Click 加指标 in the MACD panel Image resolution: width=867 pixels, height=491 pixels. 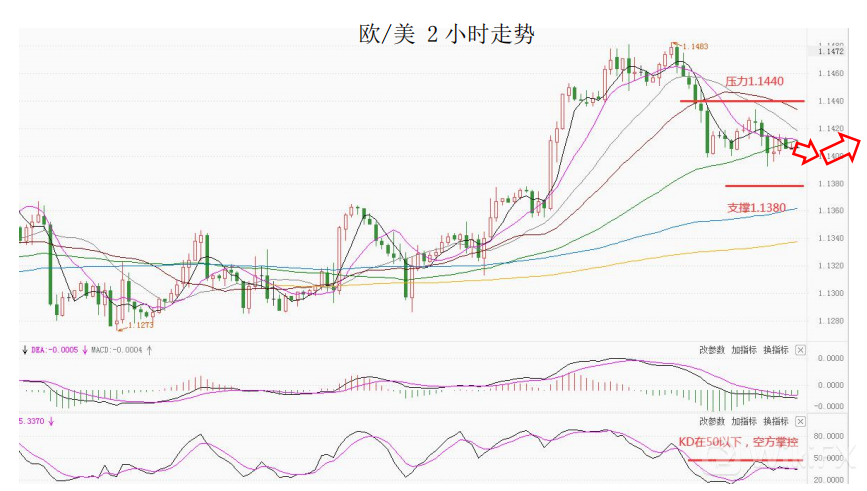pos(744,350)
